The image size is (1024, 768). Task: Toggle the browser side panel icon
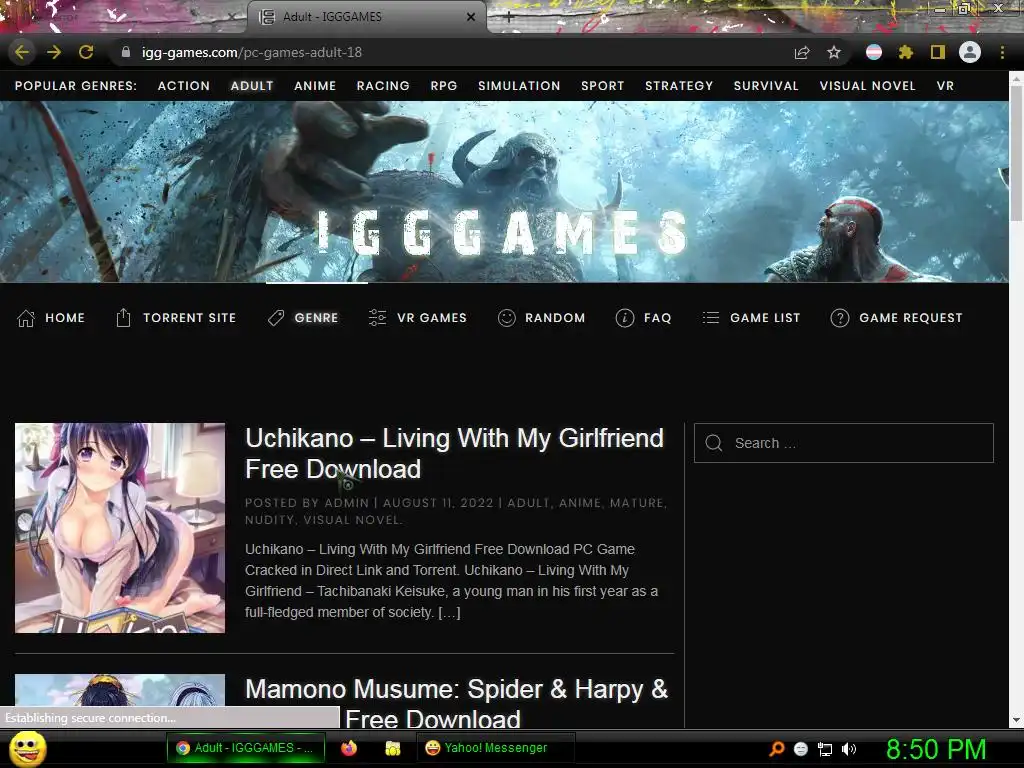point(938,52)
